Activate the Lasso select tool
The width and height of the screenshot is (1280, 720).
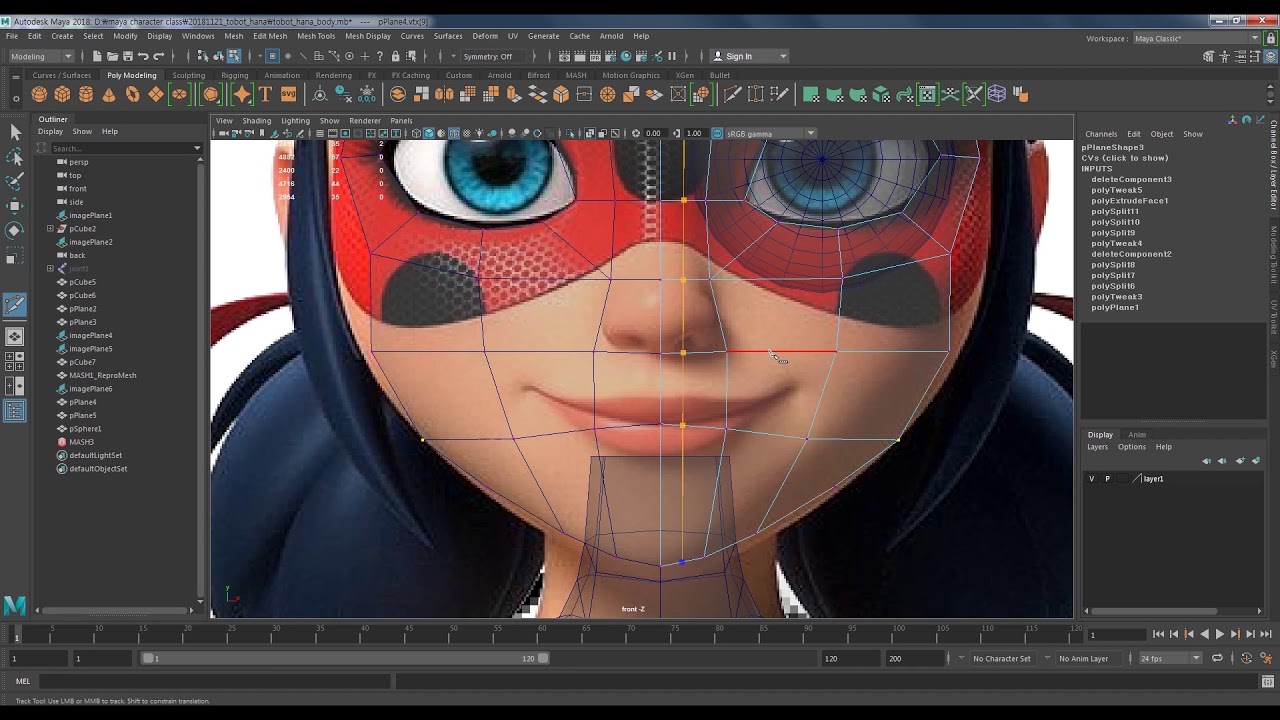click(x=15, y=157)
